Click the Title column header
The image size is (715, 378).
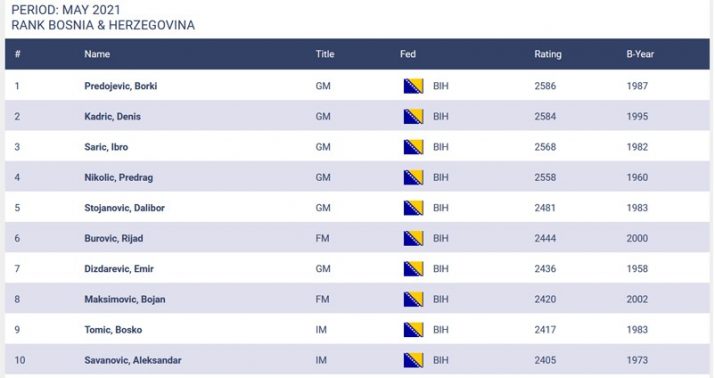click(325, 54)
